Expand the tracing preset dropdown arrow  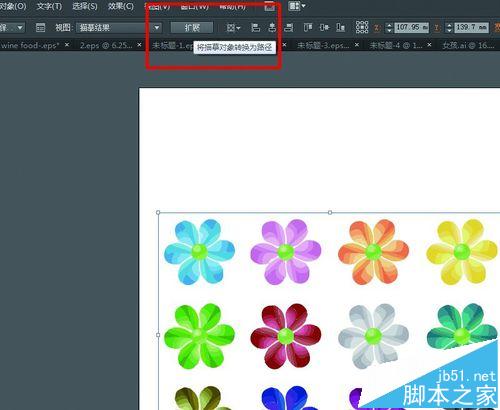tap(20, 27)
